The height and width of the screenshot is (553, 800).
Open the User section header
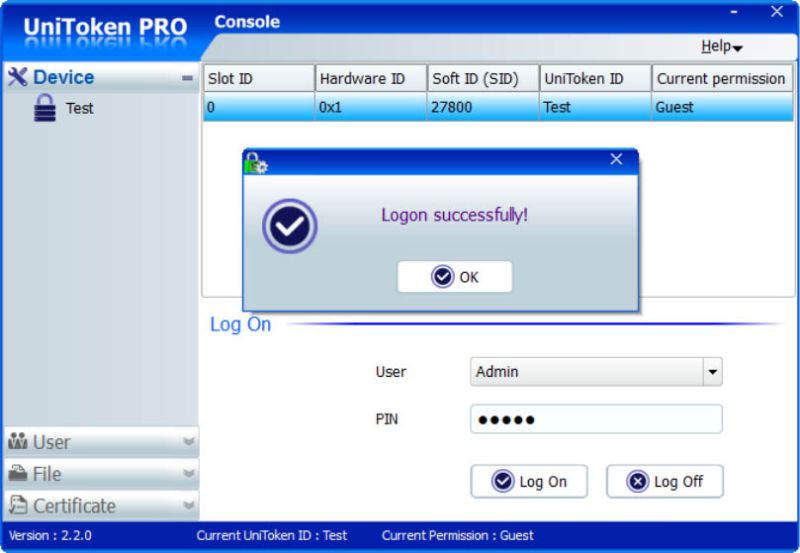[101, 442]
